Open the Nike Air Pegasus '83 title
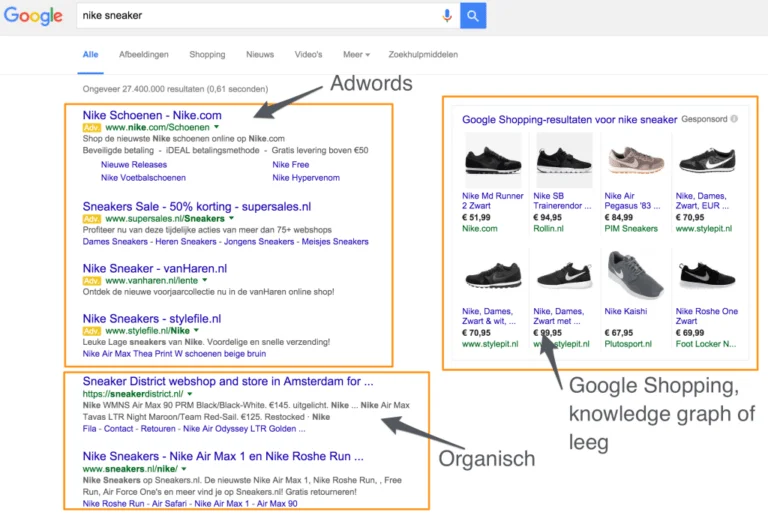The image size is (768, 515). [632, 201]
